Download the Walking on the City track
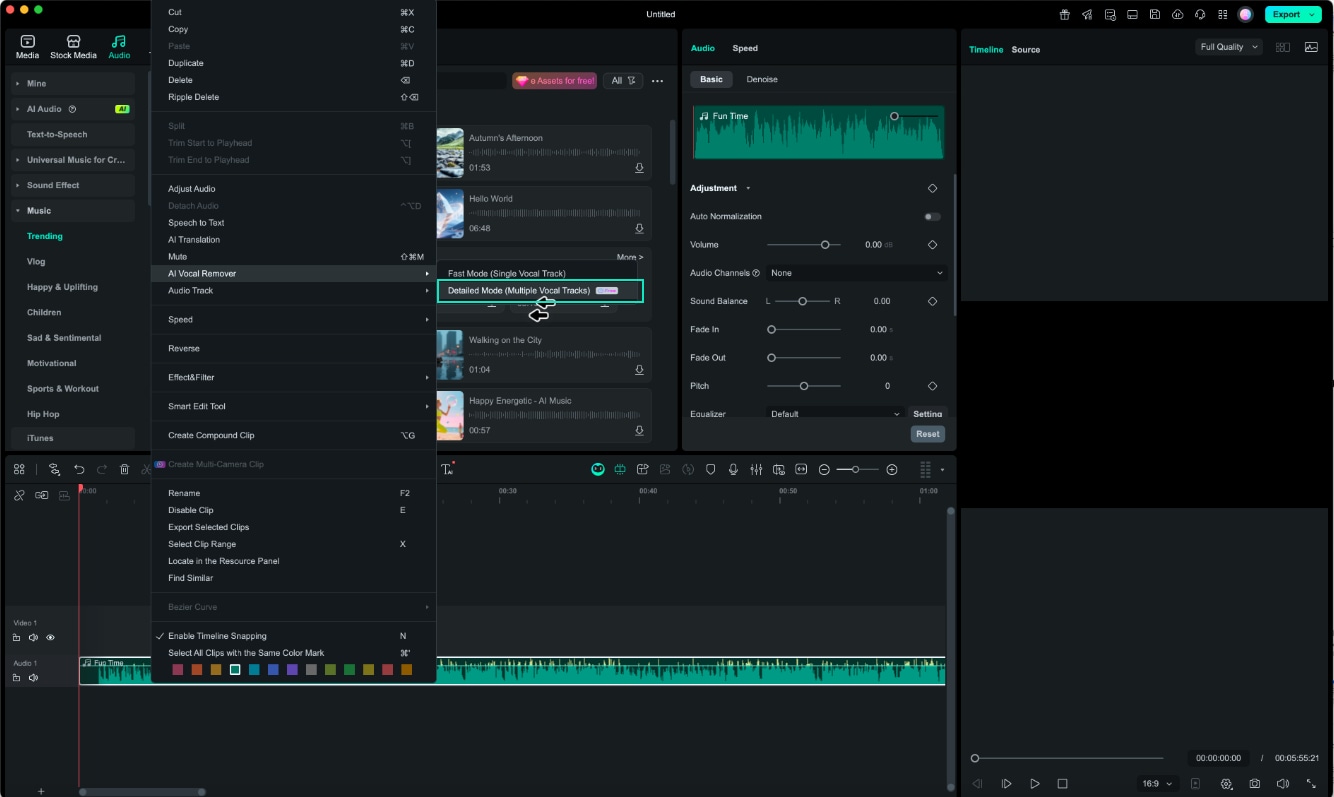The image size is (1334, 797). coord(639,369)
